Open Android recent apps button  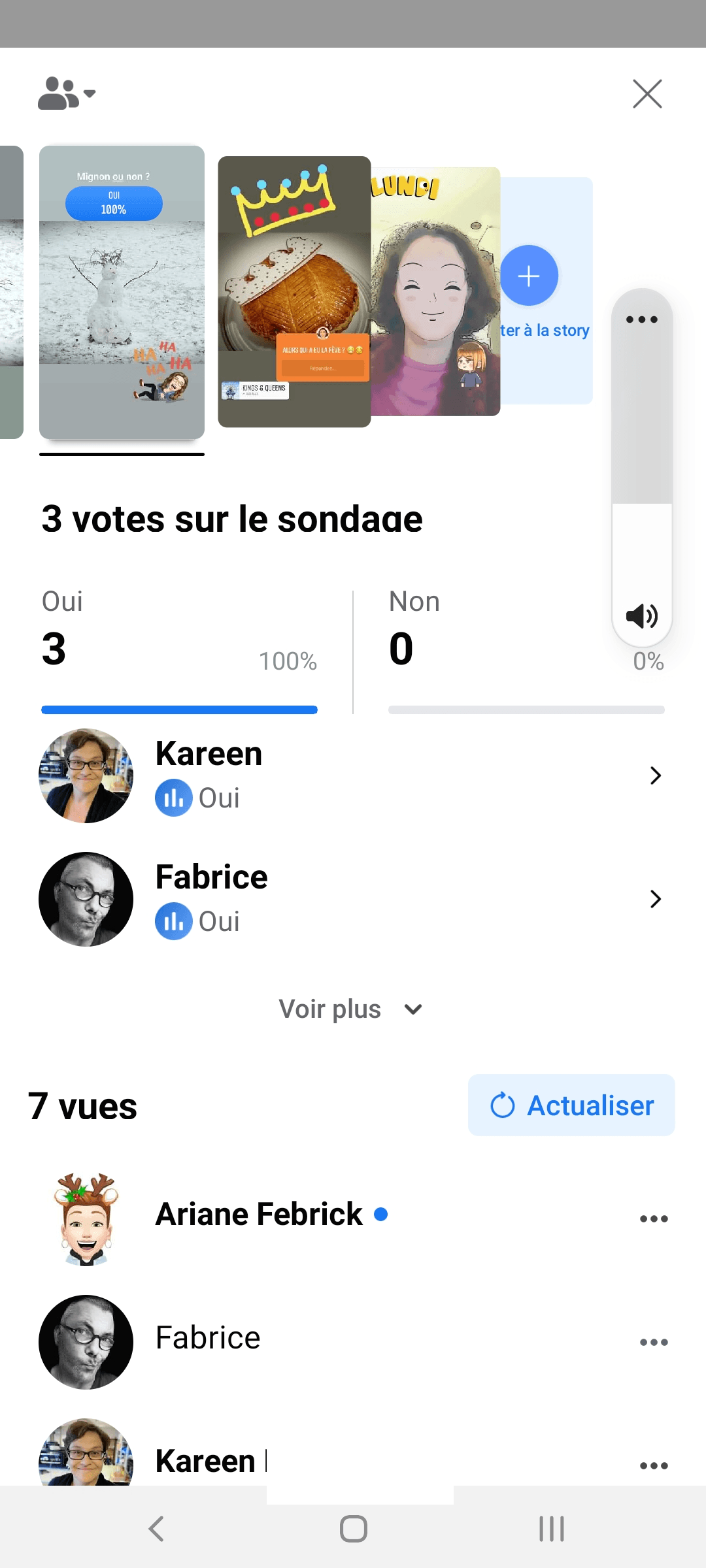551,1529
